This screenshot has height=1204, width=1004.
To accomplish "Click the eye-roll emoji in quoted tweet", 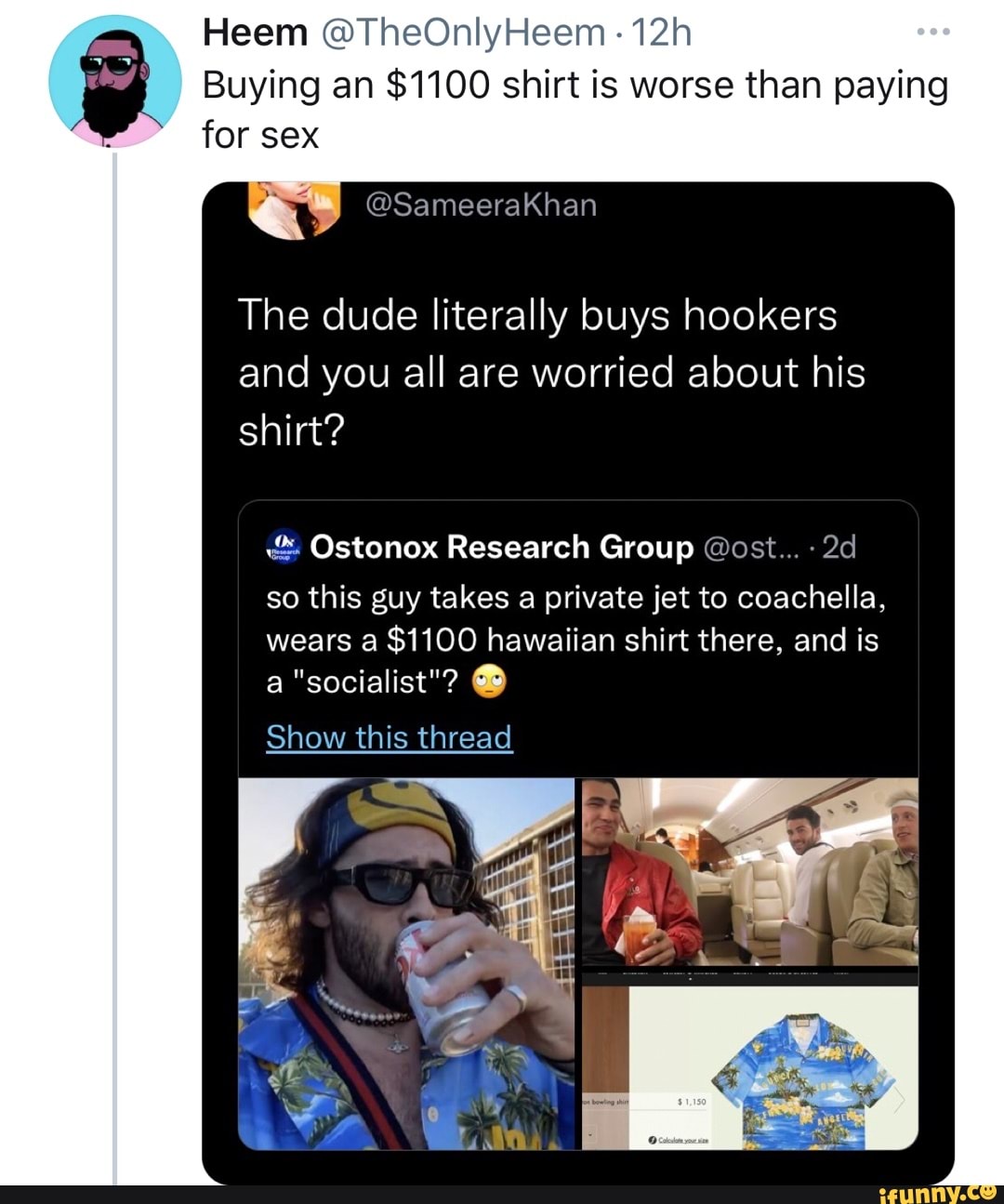I will pyautogui.click(x=491, y=683).
